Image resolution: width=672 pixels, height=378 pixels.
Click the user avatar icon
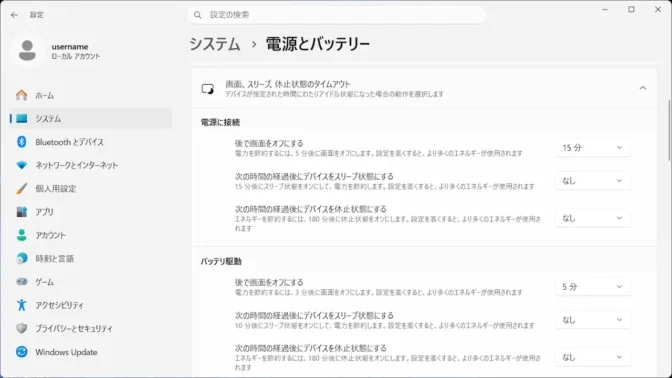pyautogui.click(x=27, y=51)
